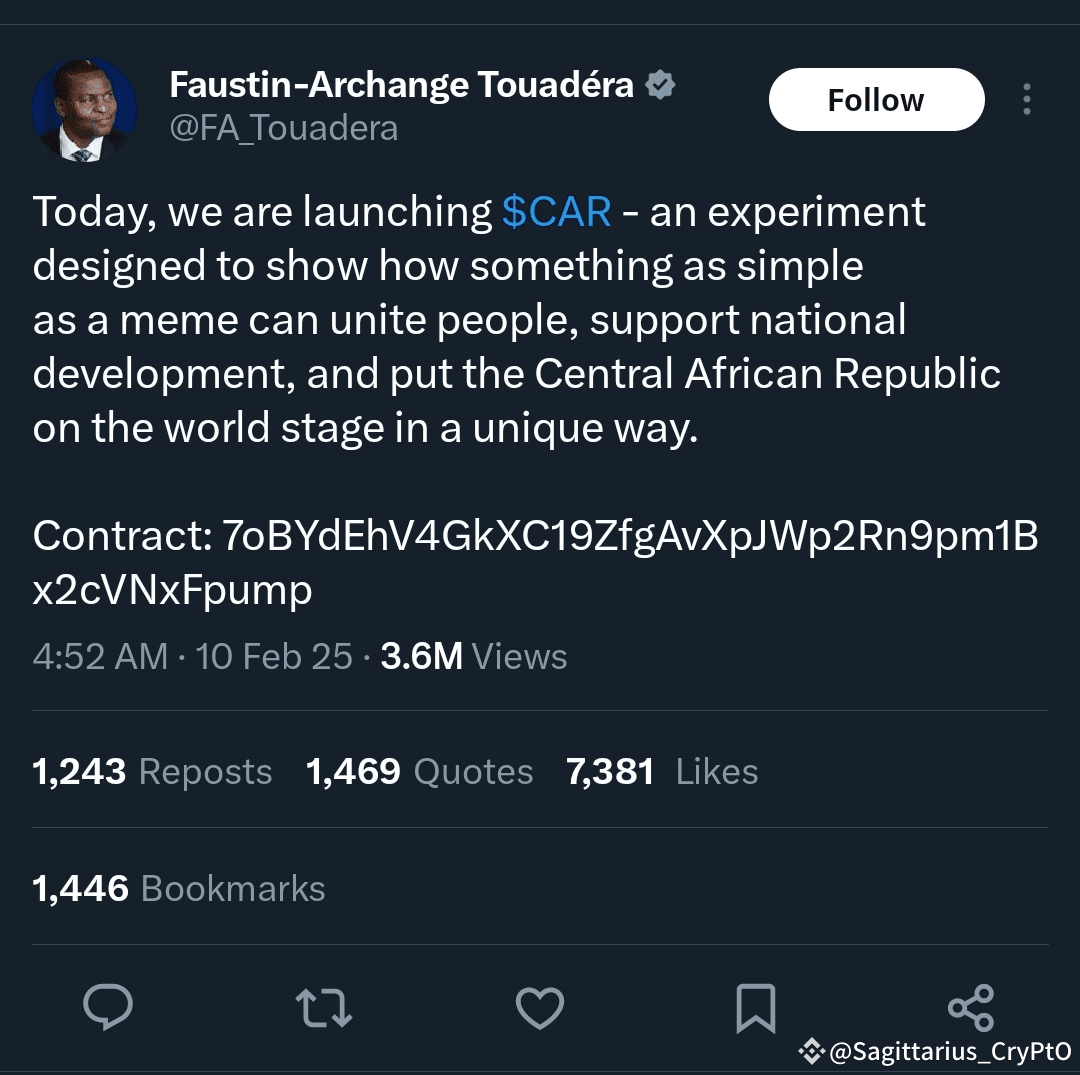
Task: Bookmark this tweet with bookmark icon
Action: 755,1007
